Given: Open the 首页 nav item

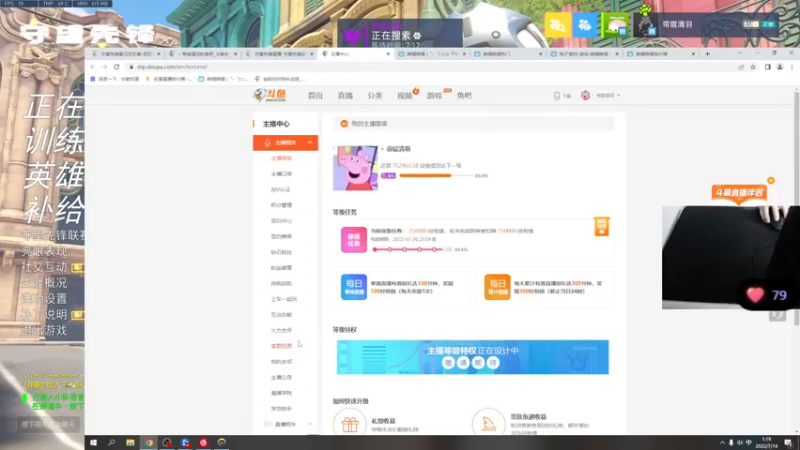Looking at the screenshot, I should pyautogui.click(x=315, y=95).
